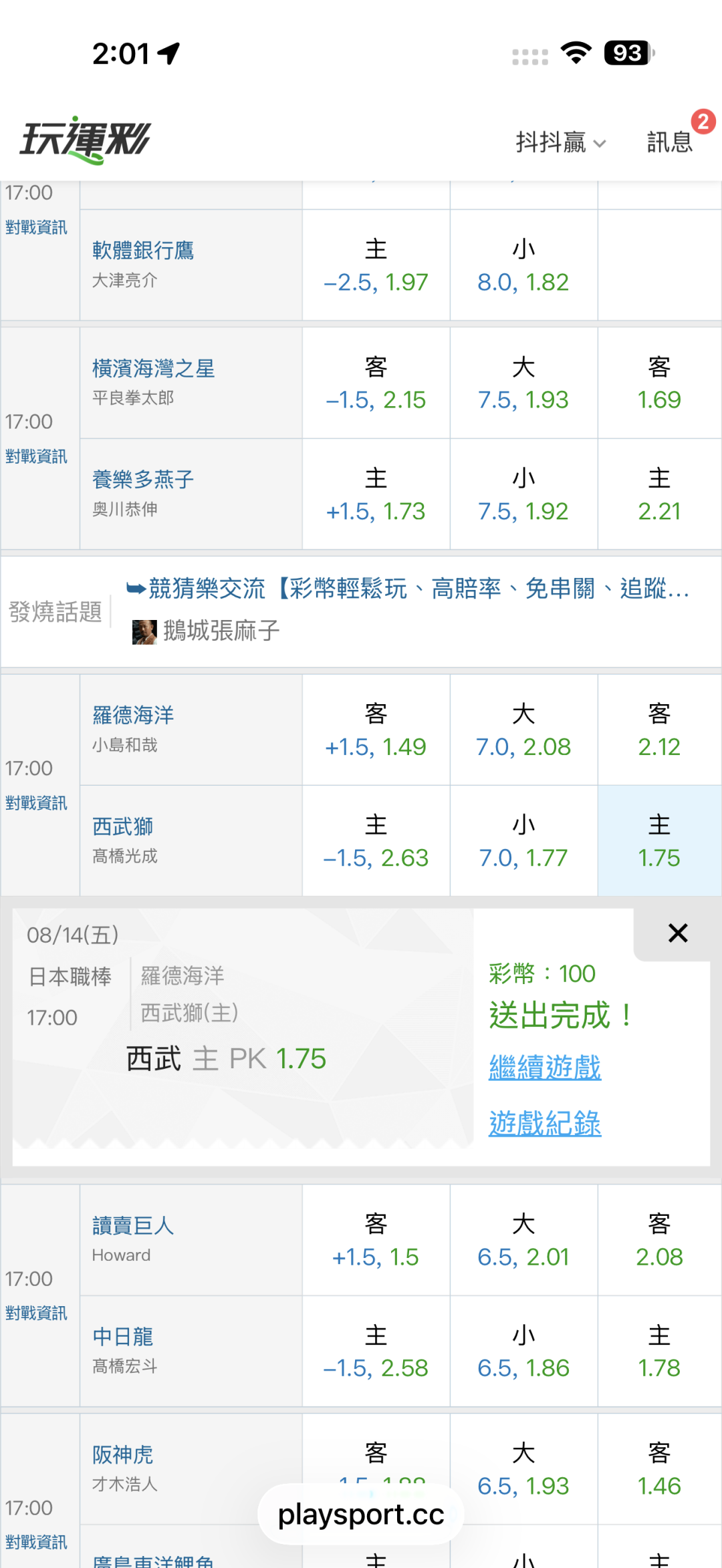Choose 主 +1.5, 1.73 for 養樂多燕子

376,494
